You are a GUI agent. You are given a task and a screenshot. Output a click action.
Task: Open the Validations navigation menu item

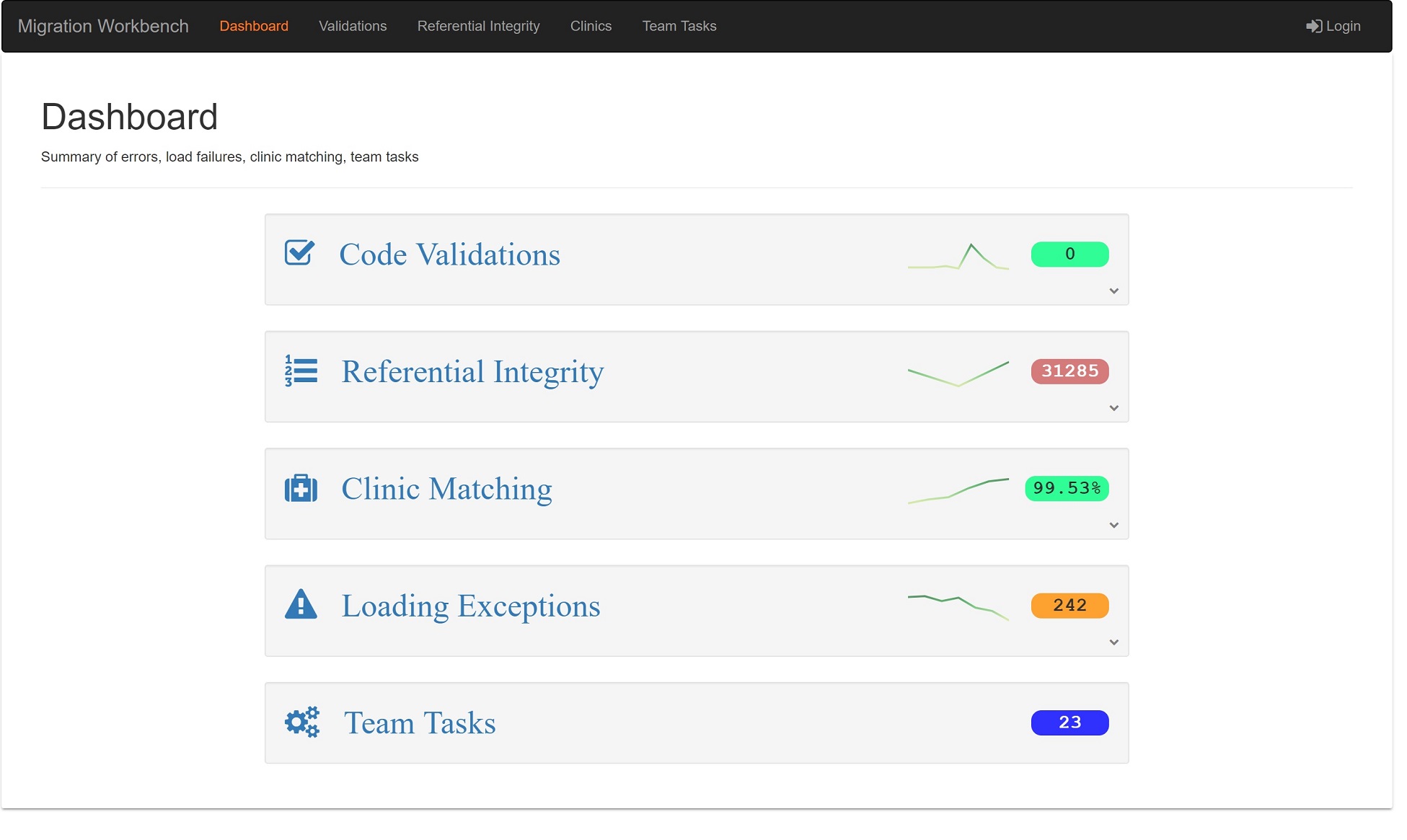[352, 26]
